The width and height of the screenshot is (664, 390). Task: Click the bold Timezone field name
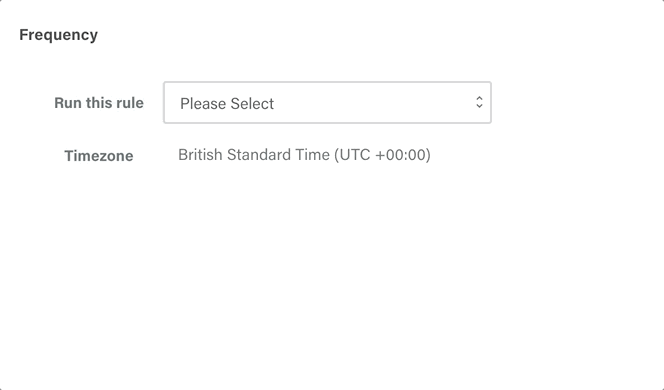(x=99, y=156)
